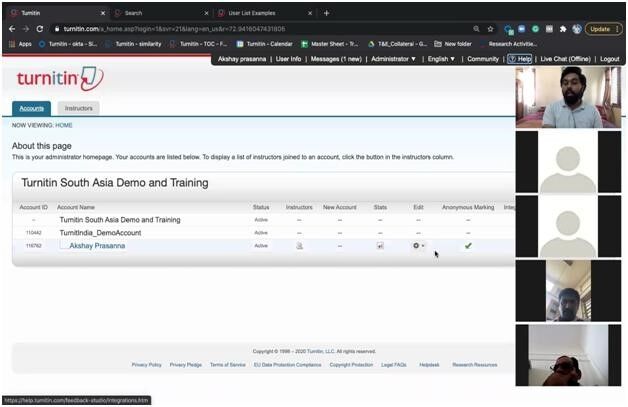Switch to the Instructors tab

click(x=78, y=108)
